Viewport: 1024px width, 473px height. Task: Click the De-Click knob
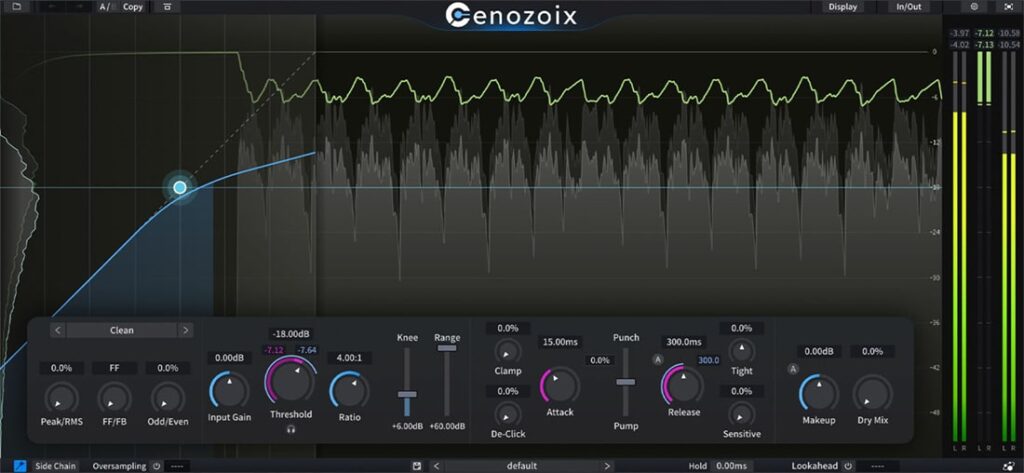pyautogui.click(x=508, y=414)
